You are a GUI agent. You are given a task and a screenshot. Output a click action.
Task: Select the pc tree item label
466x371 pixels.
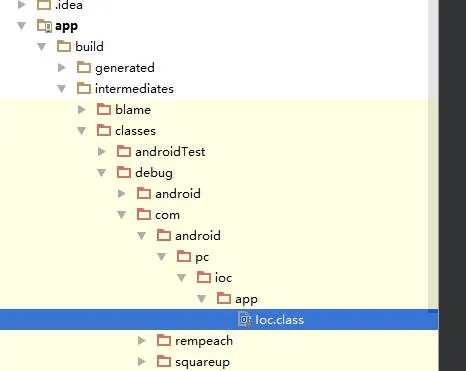coord(202,257)
